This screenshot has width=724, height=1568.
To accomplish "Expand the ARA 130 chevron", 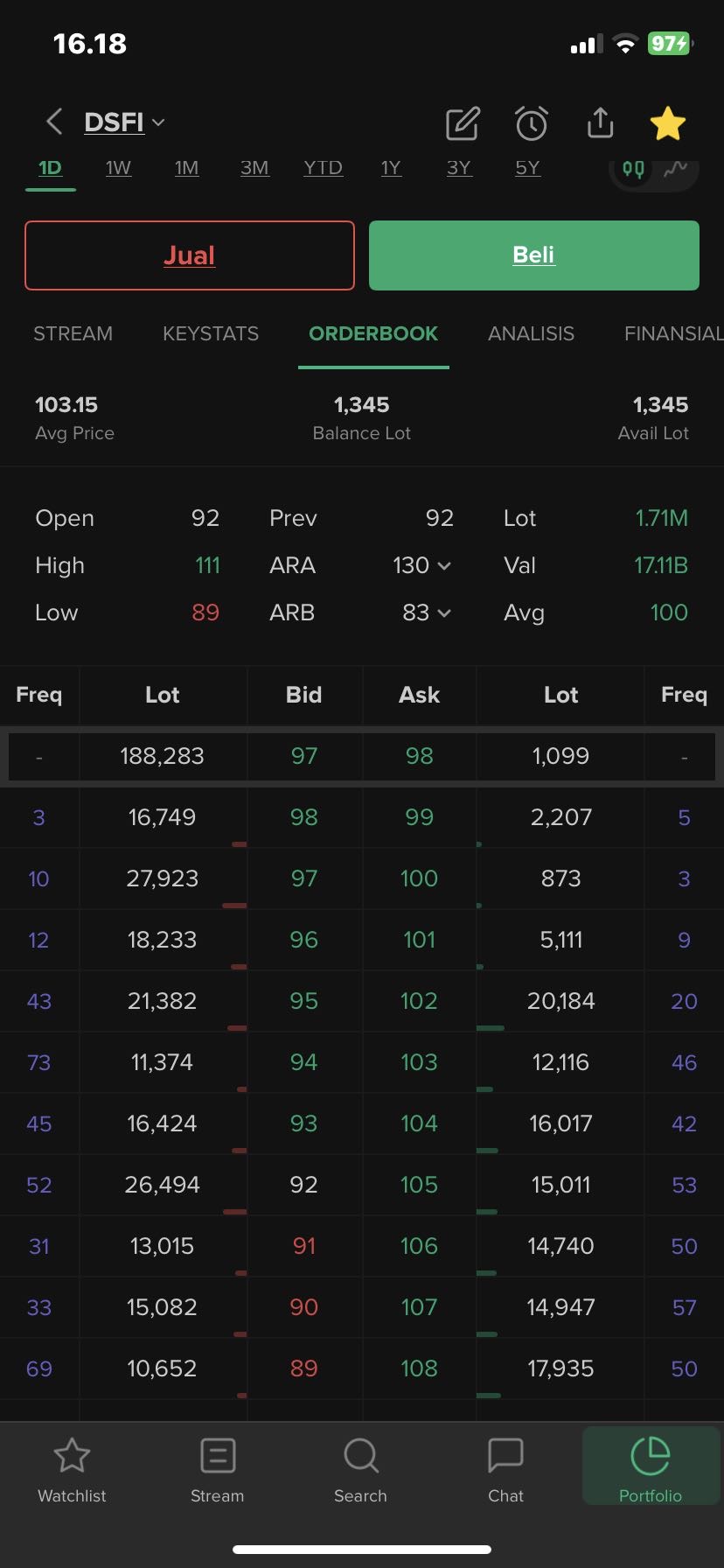I will pos(444,565).
